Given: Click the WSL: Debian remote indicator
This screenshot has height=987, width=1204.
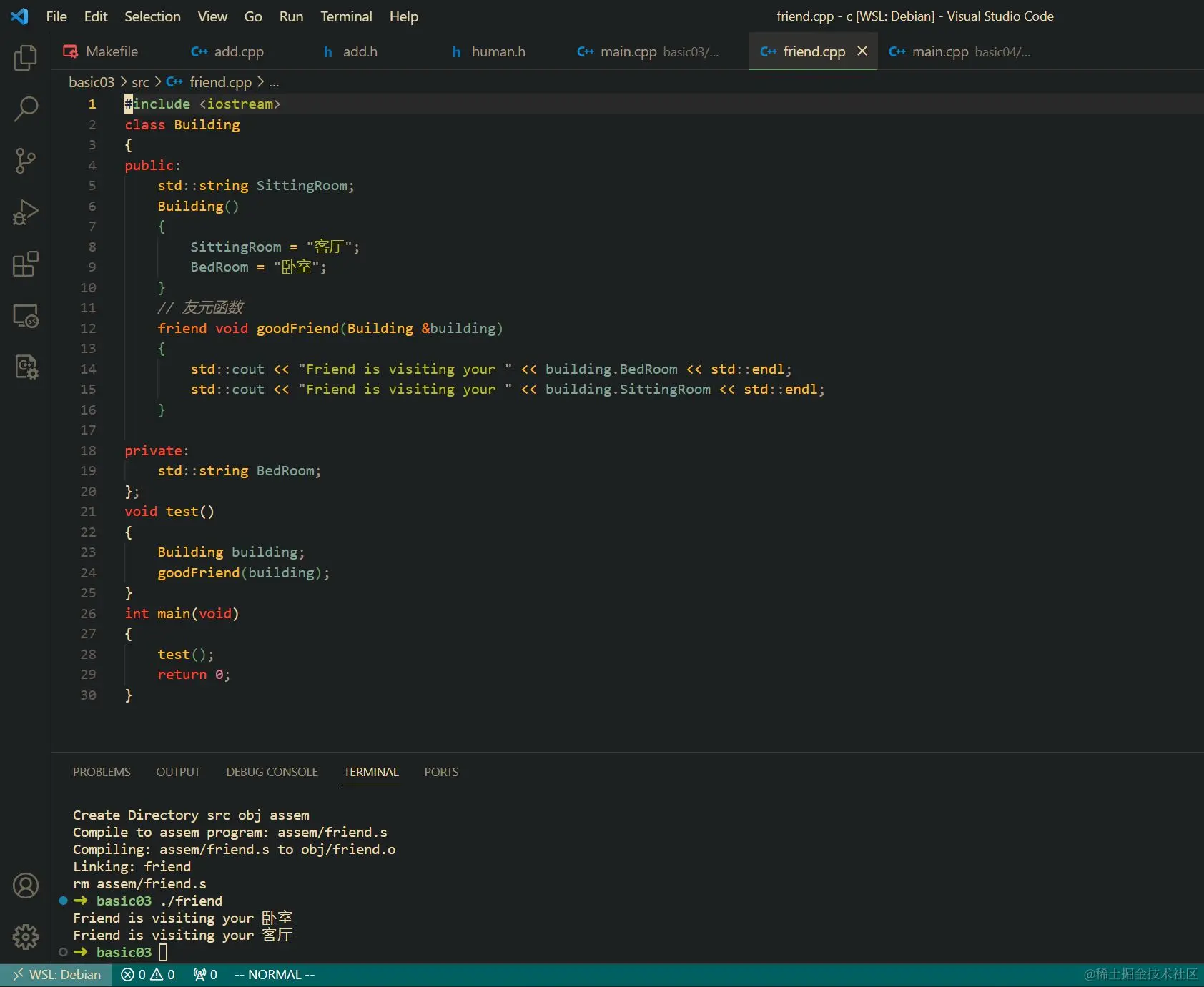Looking at the screenshot, I should (x=56, y=975).
